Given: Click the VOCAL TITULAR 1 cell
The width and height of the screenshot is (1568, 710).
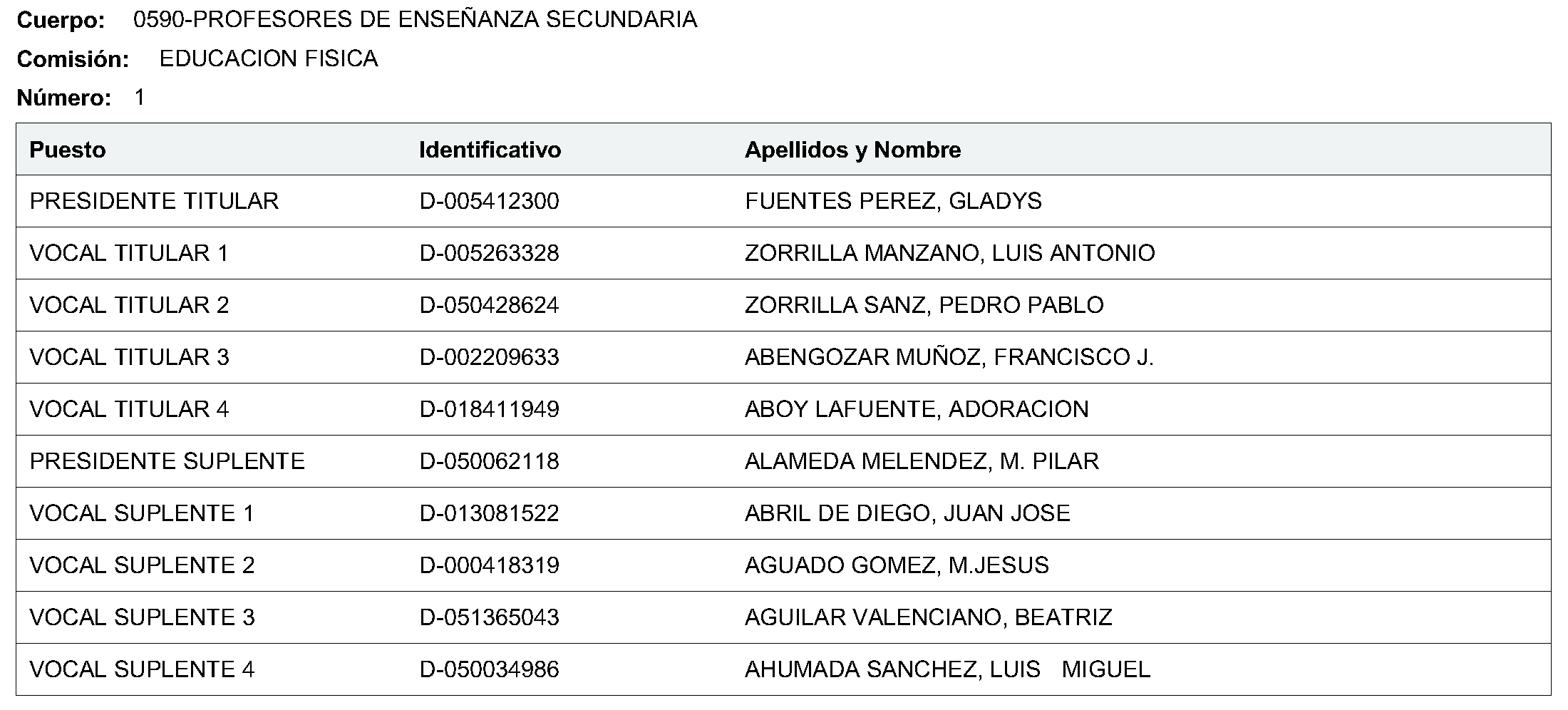Looking at the screenshot, I should 129,253.
